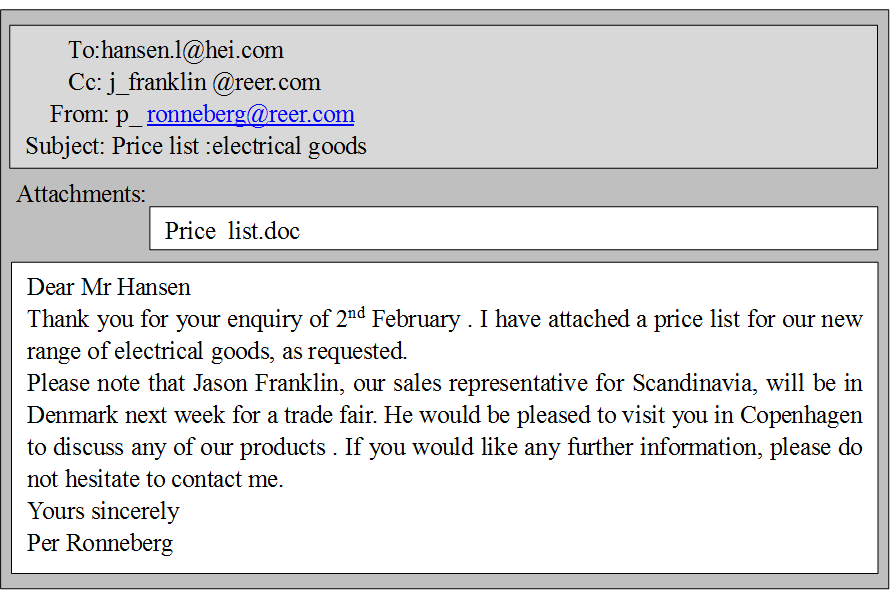Screen dimensions: 893x592
Task: Click the 'Dear Mr Hansen' greeting
Action: point(108,288)
